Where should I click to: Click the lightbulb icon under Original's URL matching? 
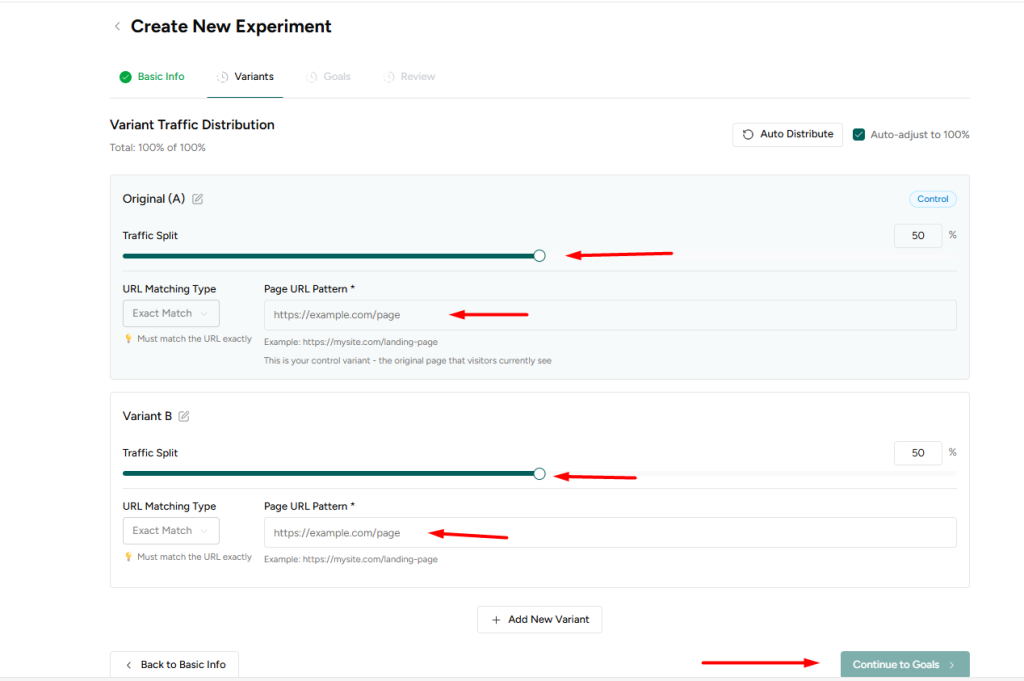[x=127, y=339]
